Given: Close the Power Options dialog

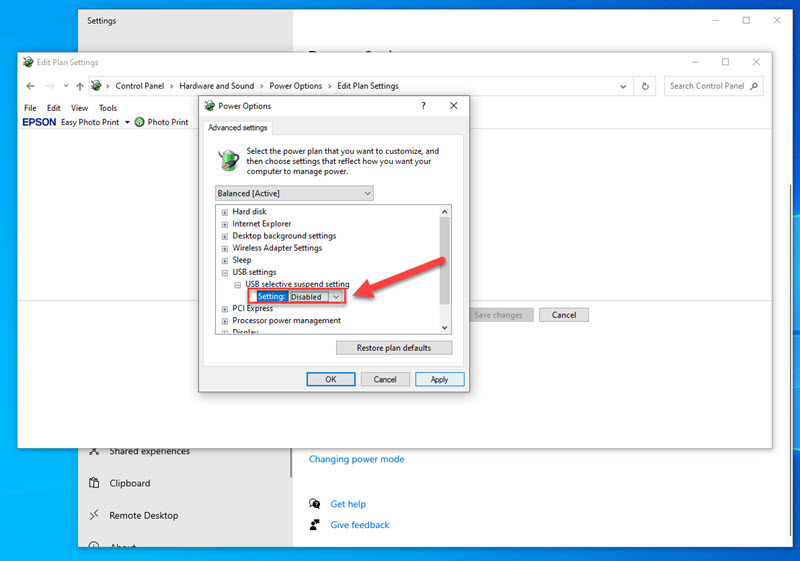Looking at the screenshot, I should coord(454,106).
